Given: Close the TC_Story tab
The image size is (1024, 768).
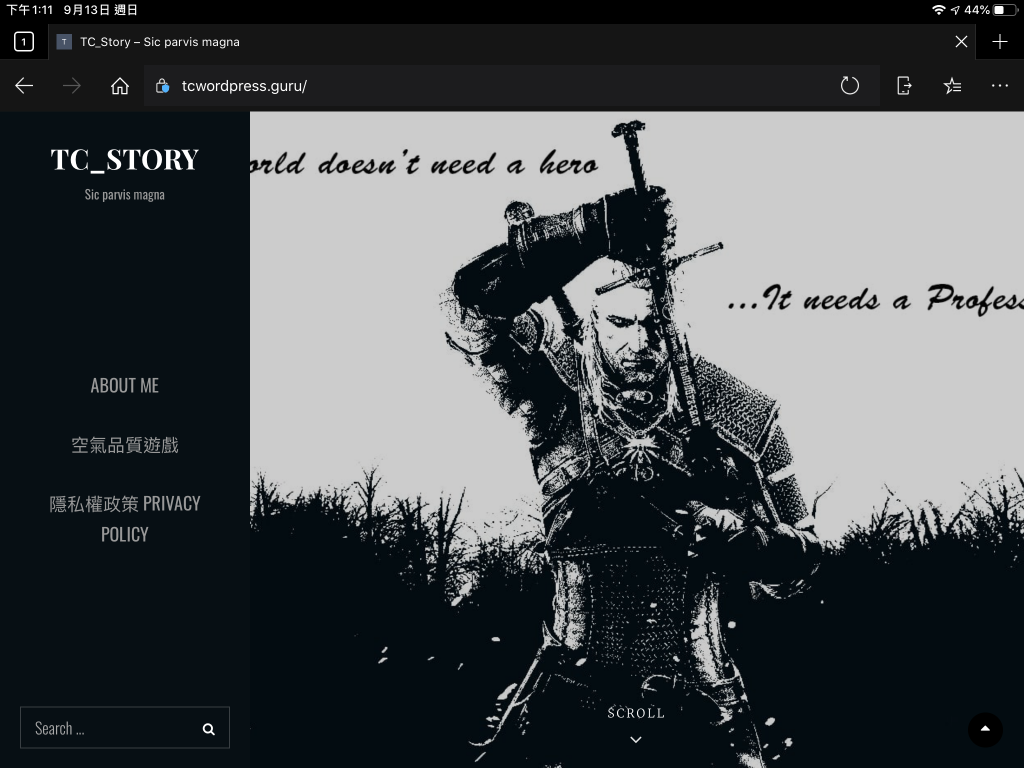Looking at the screenshot, I should [961, 42].
